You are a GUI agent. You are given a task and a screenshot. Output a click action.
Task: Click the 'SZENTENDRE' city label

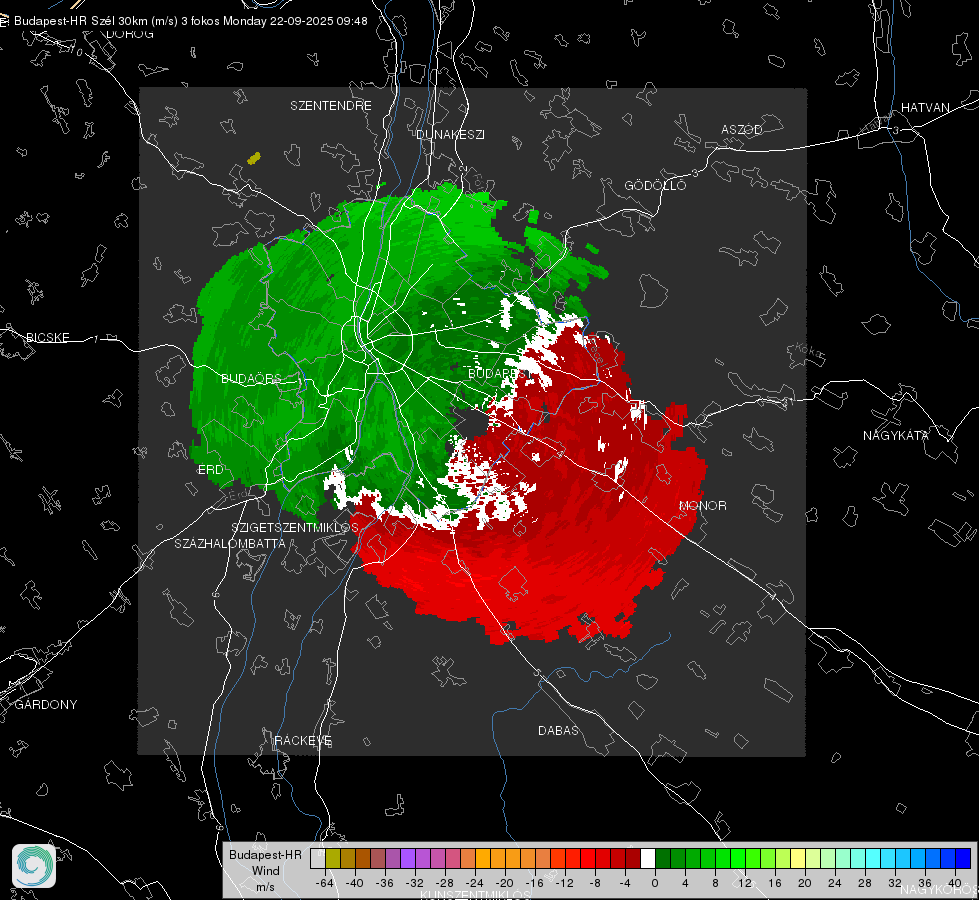(331, 106)
